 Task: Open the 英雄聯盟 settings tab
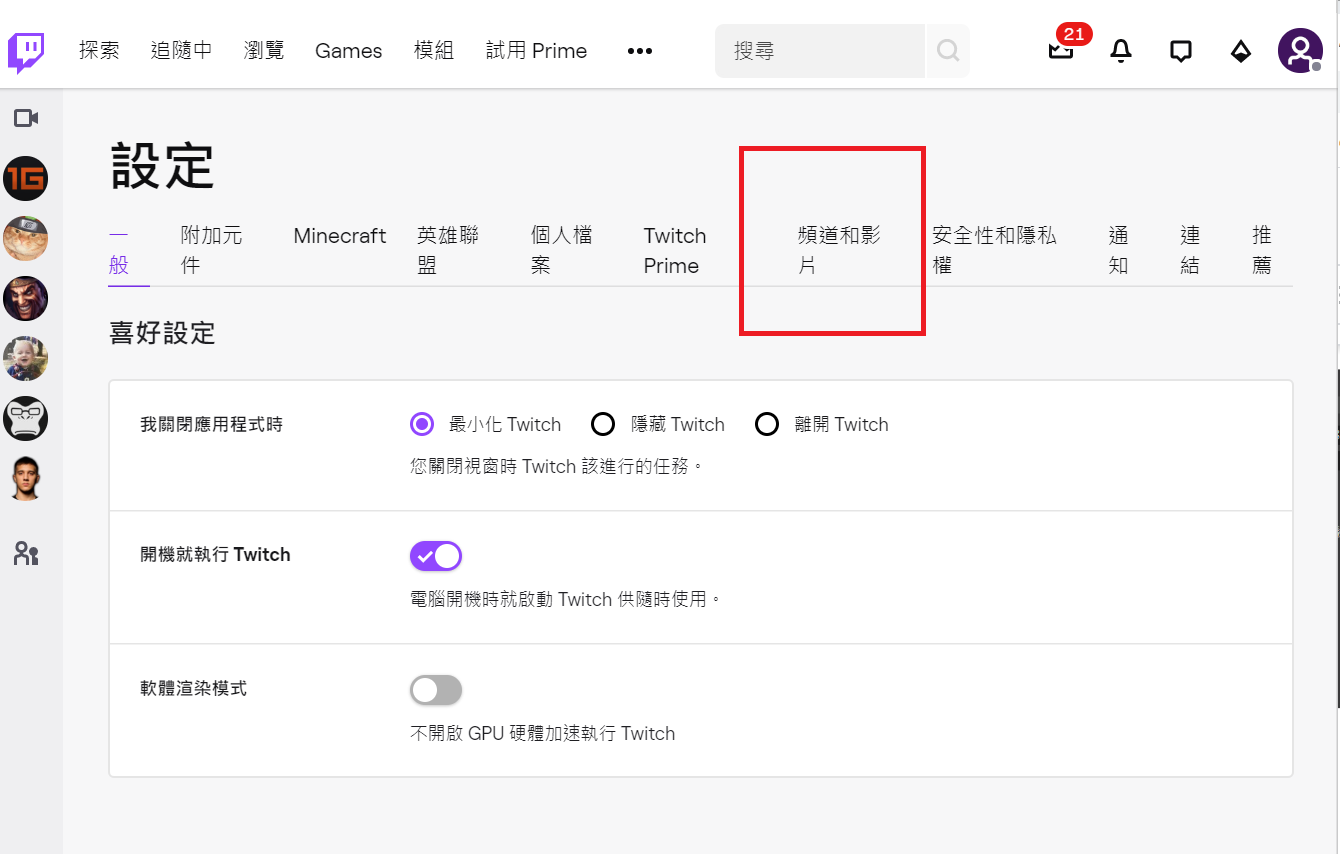tap(448, 251)
